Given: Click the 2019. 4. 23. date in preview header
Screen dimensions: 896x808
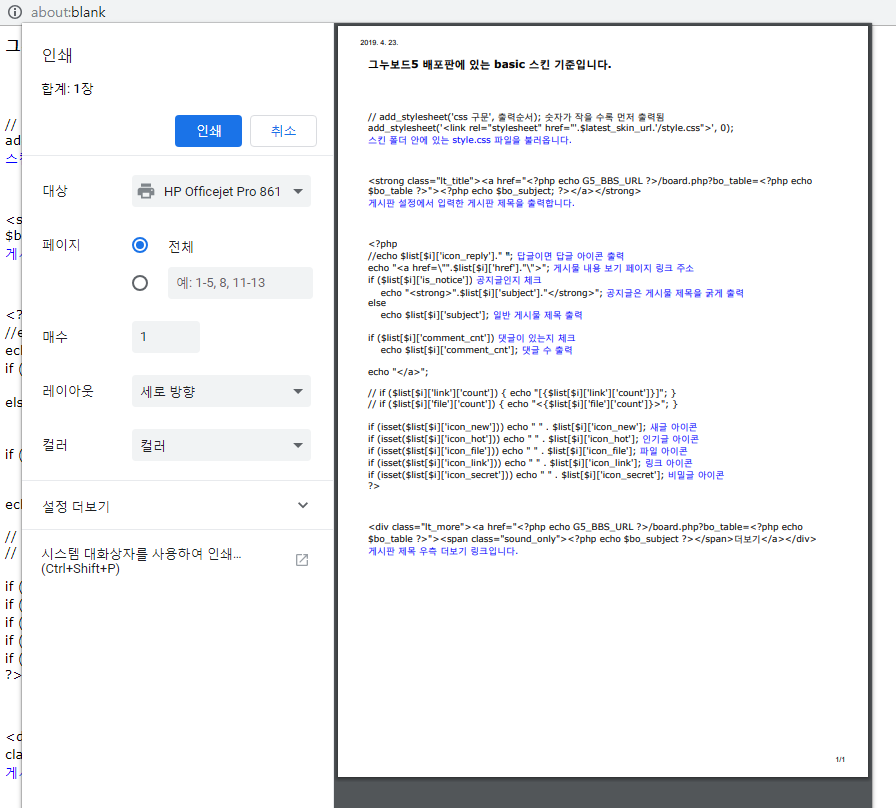Looking at the screenshot, I should 379,43.
